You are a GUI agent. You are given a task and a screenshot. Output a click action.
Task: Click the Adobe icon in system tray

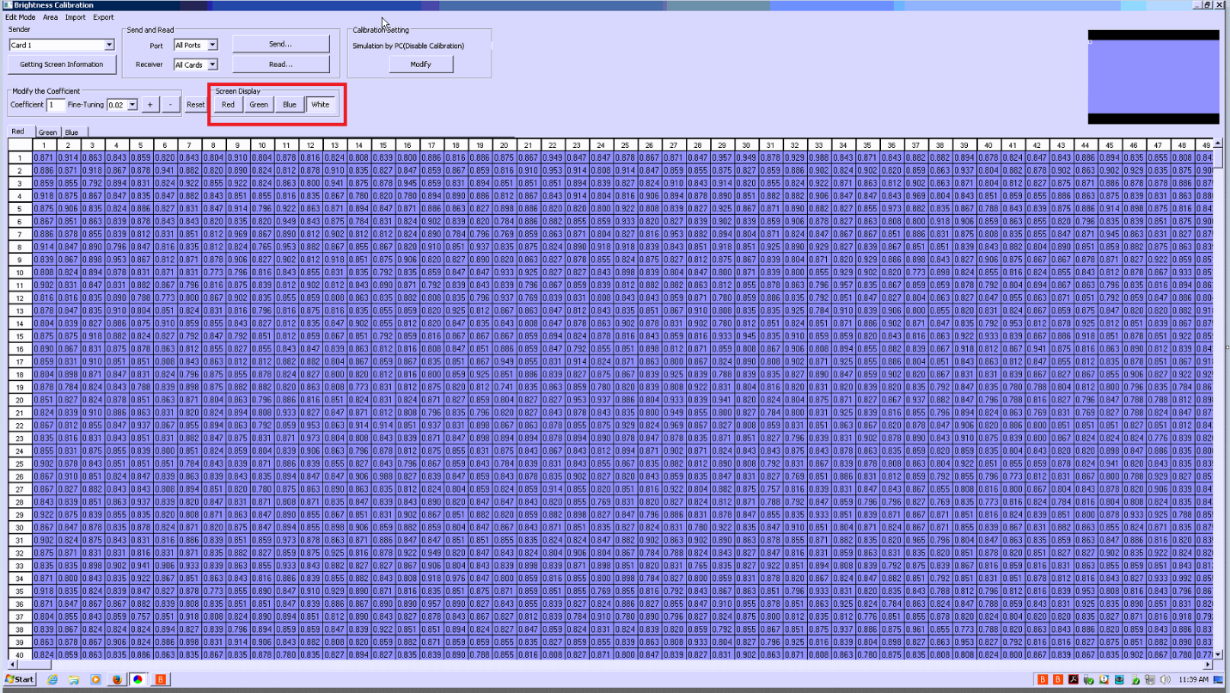tap(1071, 679)
